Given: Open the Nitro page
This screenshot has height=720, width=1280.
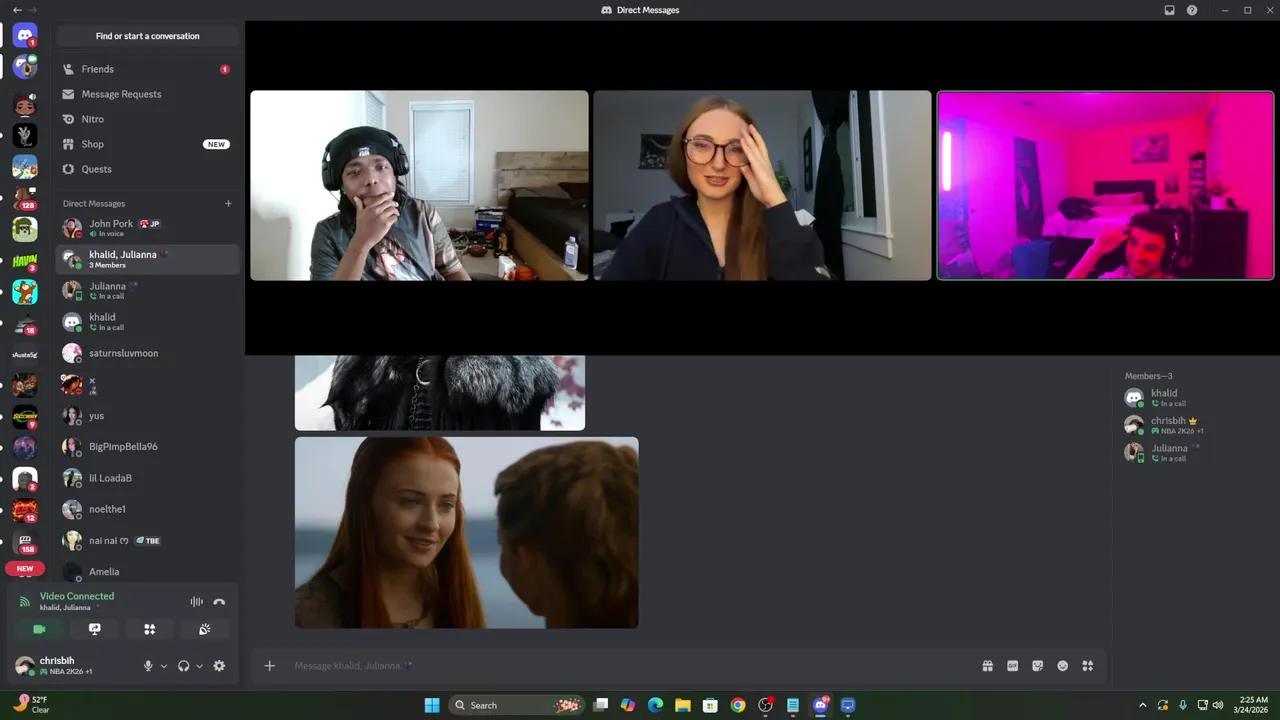Looking at the screenshot, I should coord(147,119).
